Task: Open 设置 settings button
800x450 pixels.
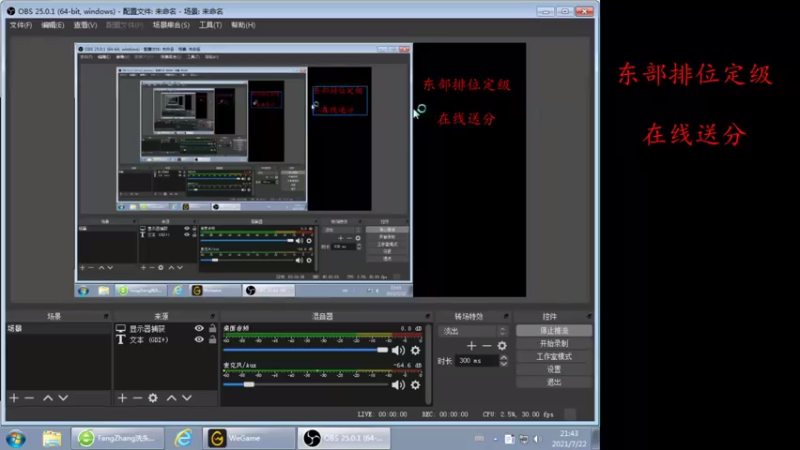Action: pyautogui.click(x=554, y=369)
